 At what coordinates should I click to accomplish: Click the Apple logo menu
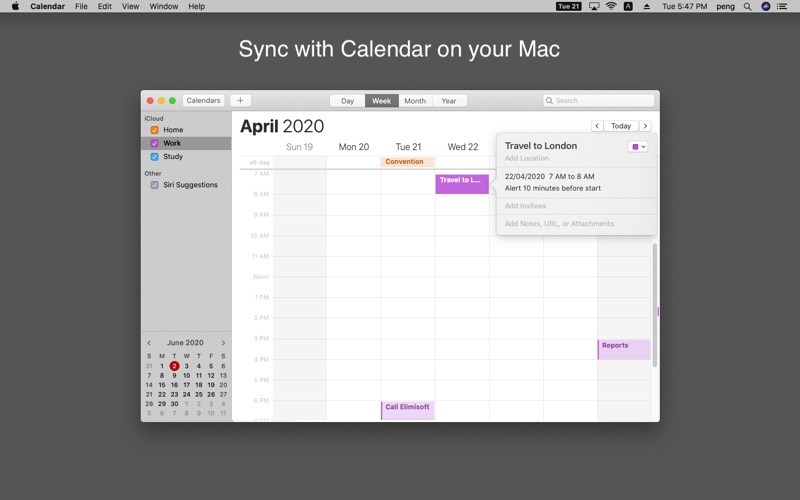(15, 6)
